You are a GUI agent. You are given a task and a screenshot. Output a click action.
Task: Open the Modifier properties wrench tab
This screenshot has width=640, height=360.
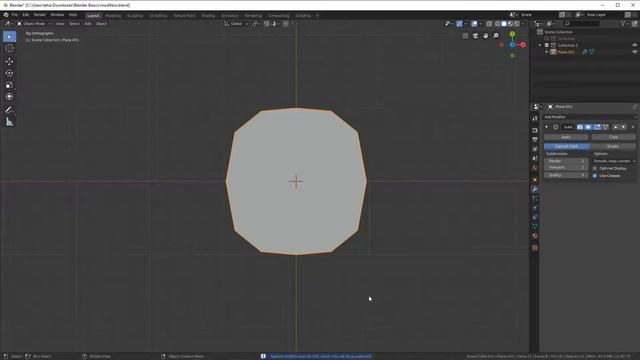click(x=535, y=189)
